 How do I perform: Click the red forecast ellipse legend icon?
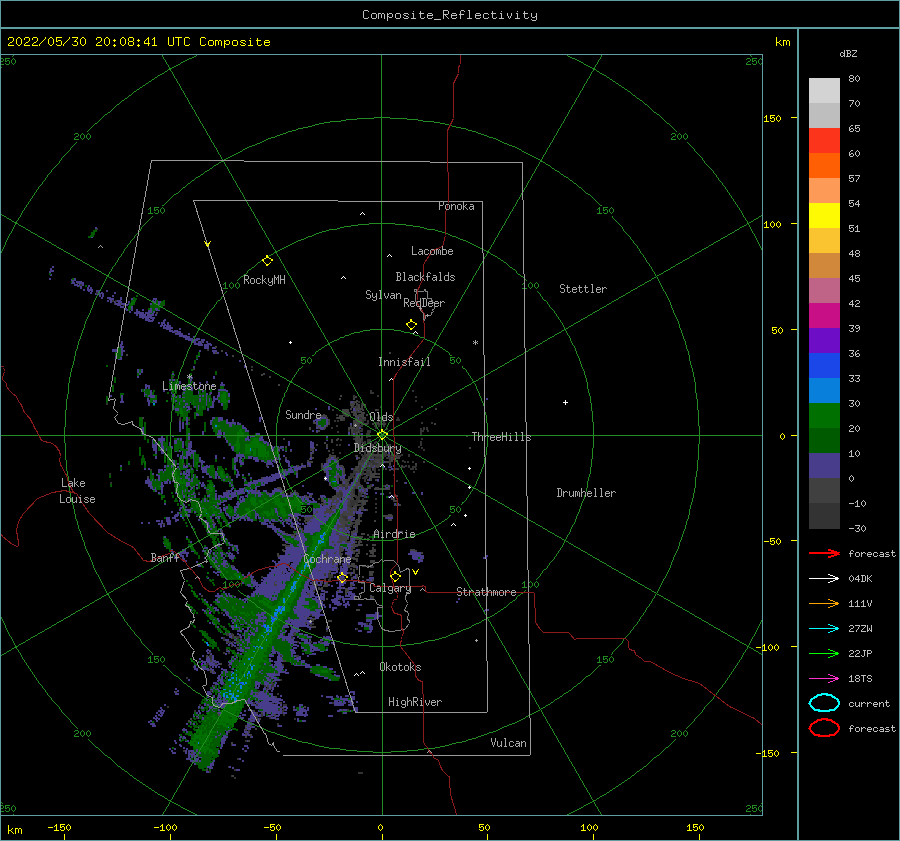pos(824,728)
